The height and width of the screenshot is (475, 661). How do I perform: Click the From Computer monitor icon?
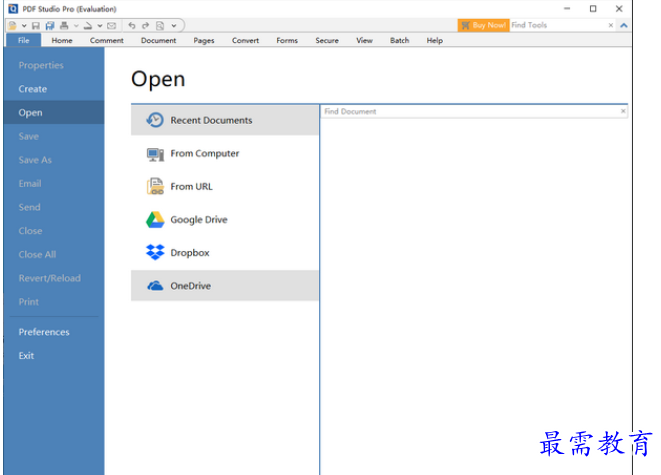click(155, 154)
